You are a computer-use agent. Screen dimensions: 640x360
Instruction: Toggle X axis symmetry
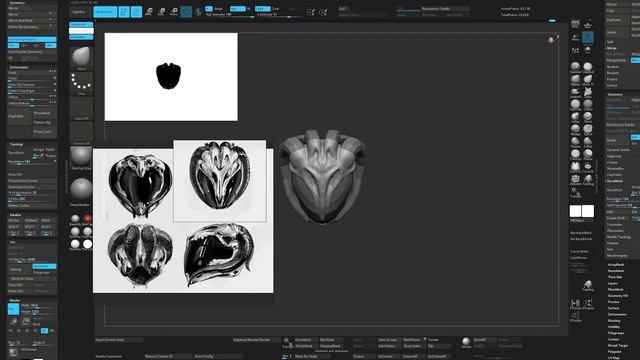(x=13, y=45)
